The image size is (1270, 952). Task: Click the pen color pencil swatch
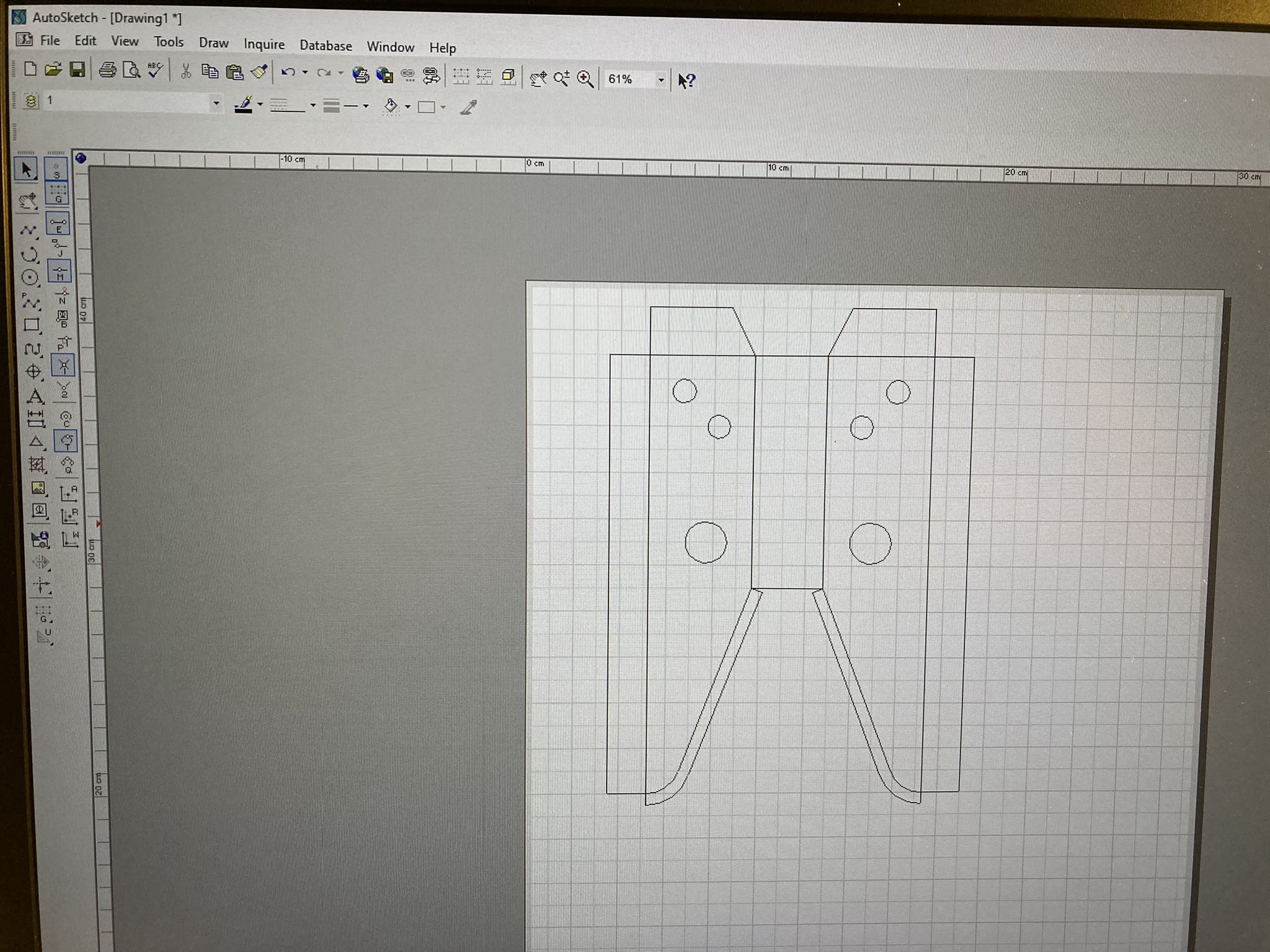tap(243, 104)
